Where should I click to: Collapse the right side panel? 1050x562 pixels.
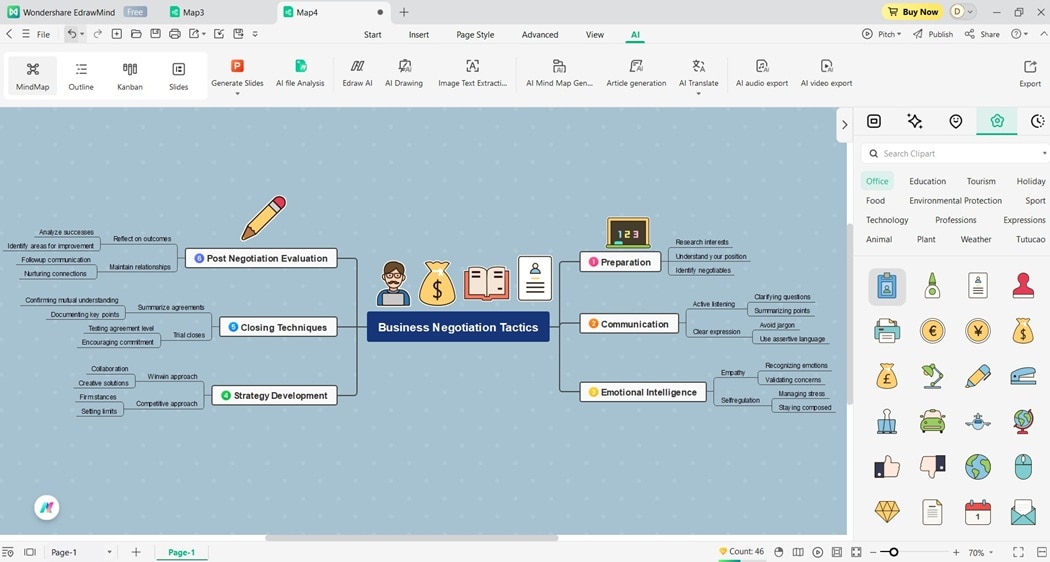pyautogui.click(x=844, y=125)
